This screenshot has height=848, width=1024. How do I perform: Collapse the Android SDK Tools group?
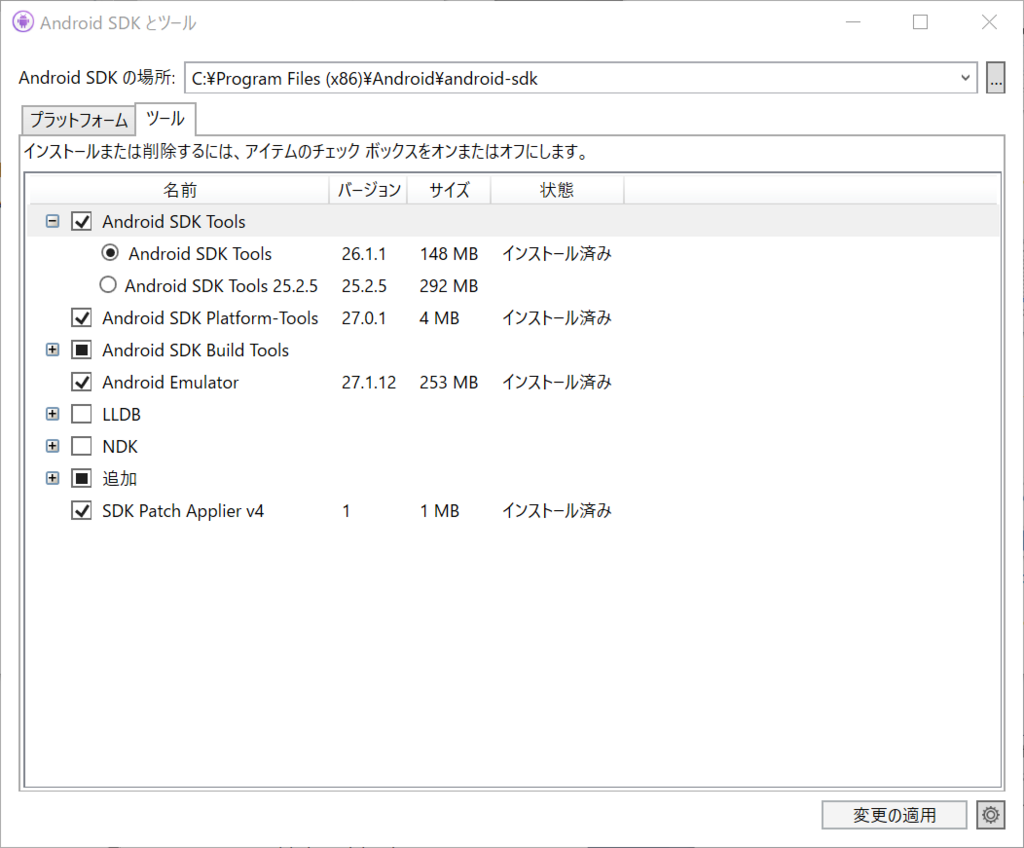(52, 221)
